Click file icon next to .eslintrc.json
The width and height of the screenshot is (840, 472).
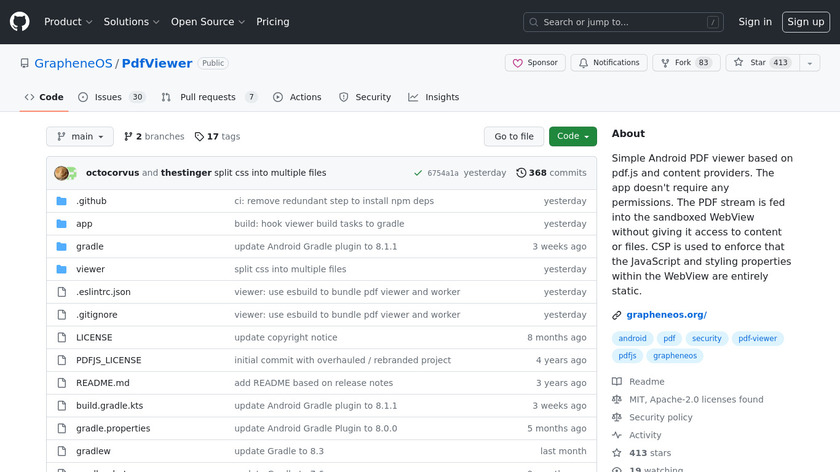(62, 292)
